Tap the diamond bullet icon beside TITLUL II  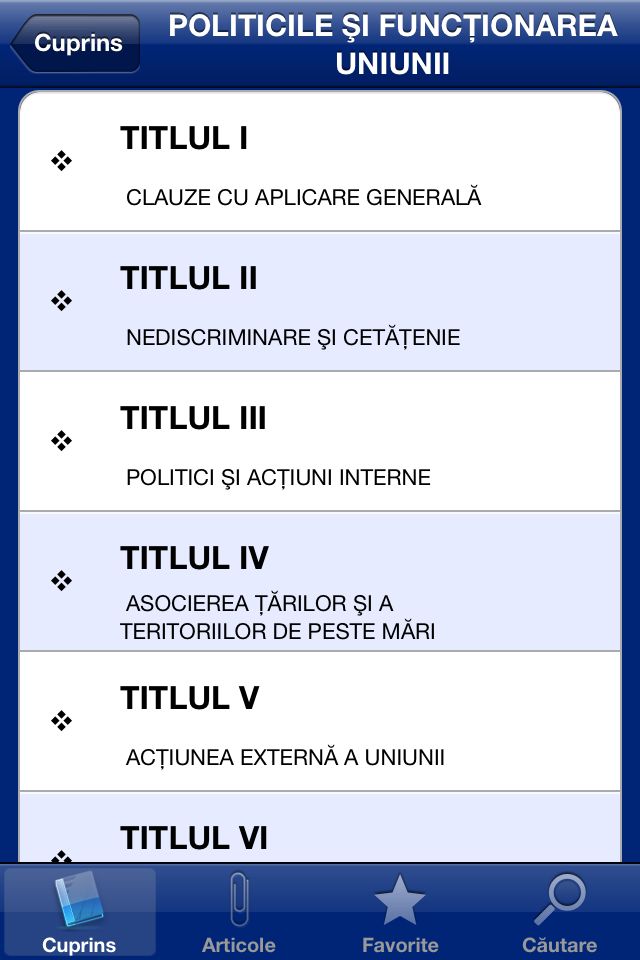[61, 301]
